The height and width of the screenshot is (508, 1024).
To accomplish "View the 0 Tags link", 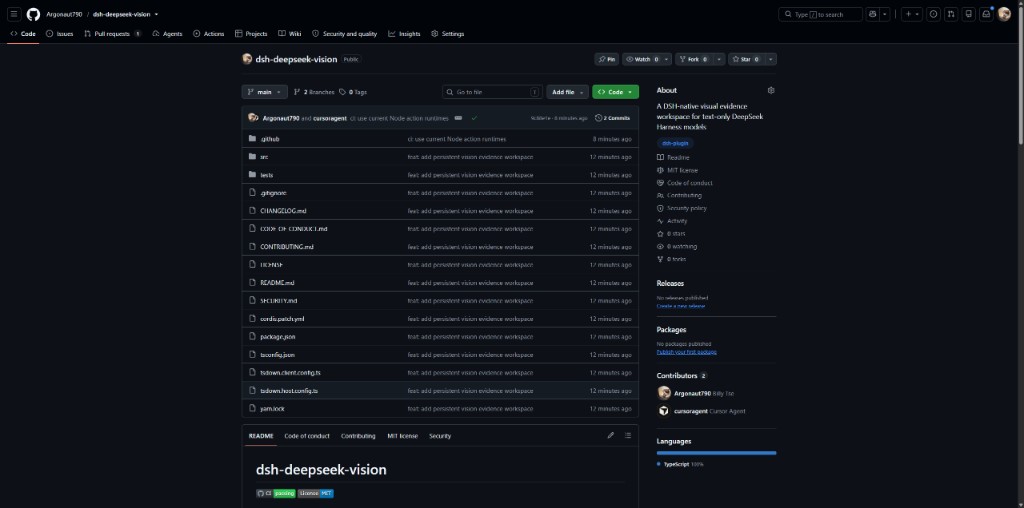I will [x=353, y=92].
